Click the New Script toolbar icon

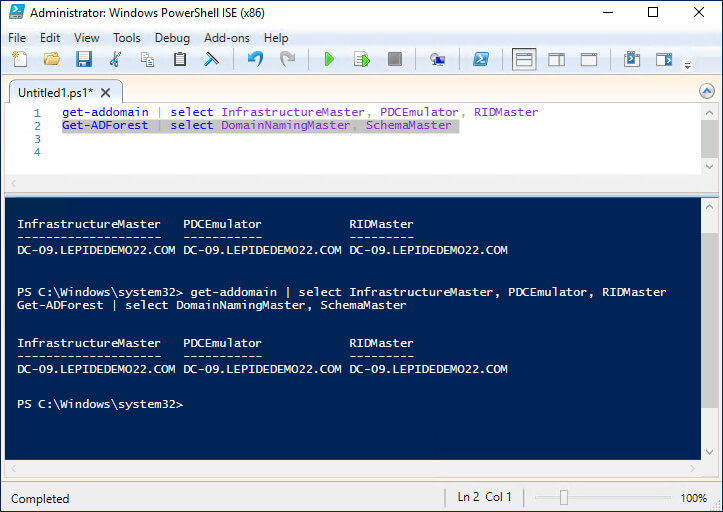pyautogui.click(x=20, y=59)
